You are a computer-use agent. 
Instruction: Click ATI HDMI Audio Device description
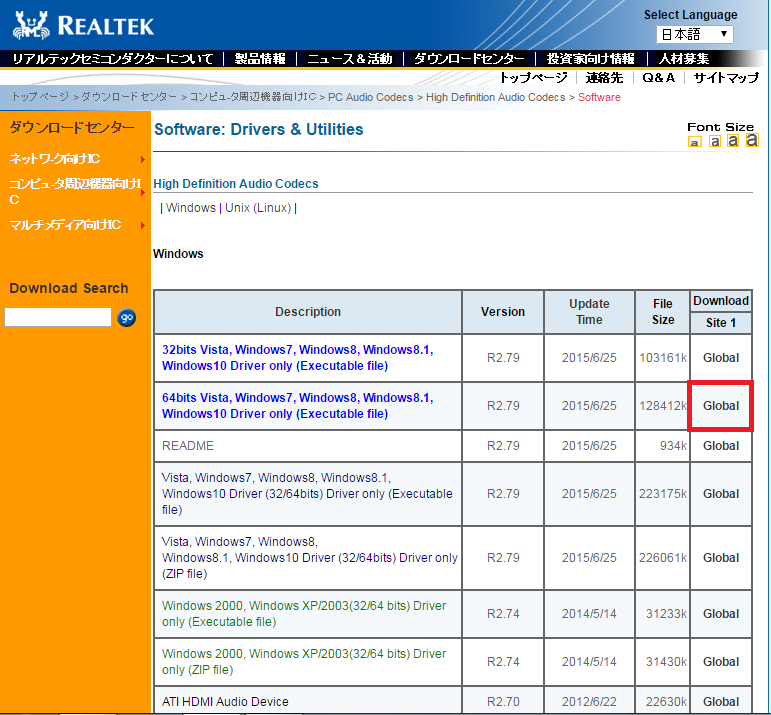click(225, 702)
